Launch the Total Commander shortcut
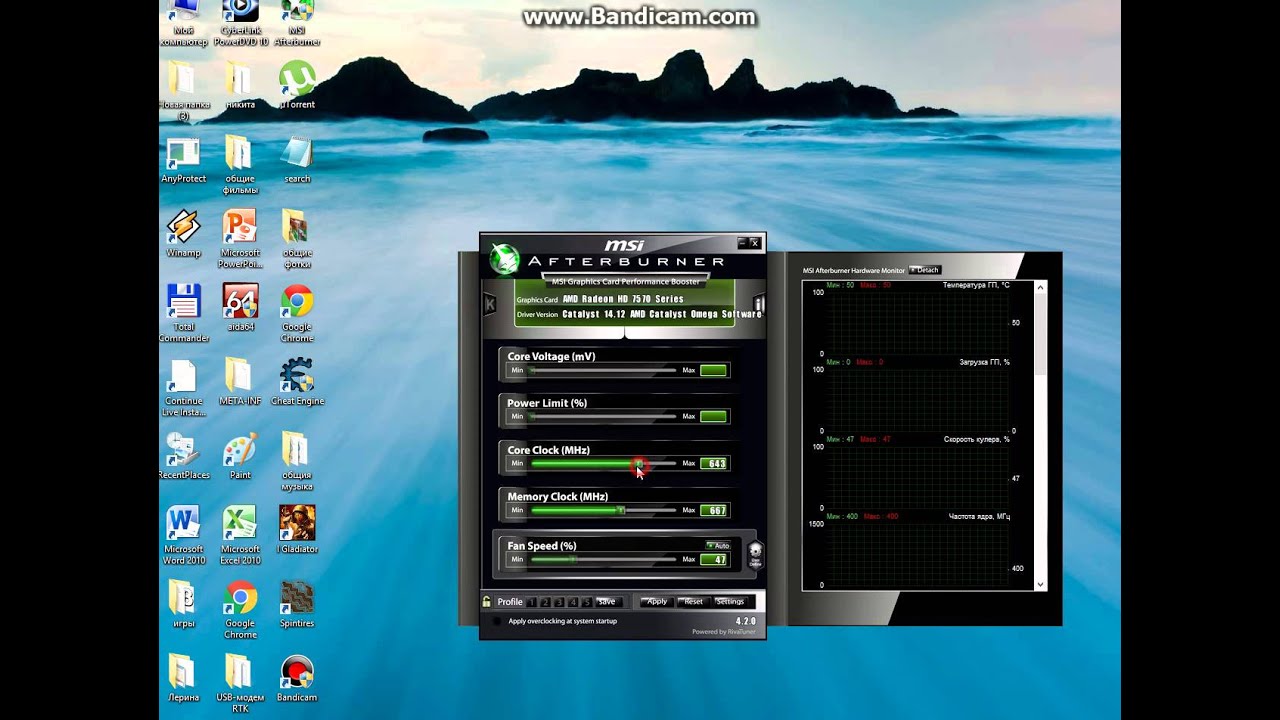Screen dimensions: 1280x720 (183, 314)
